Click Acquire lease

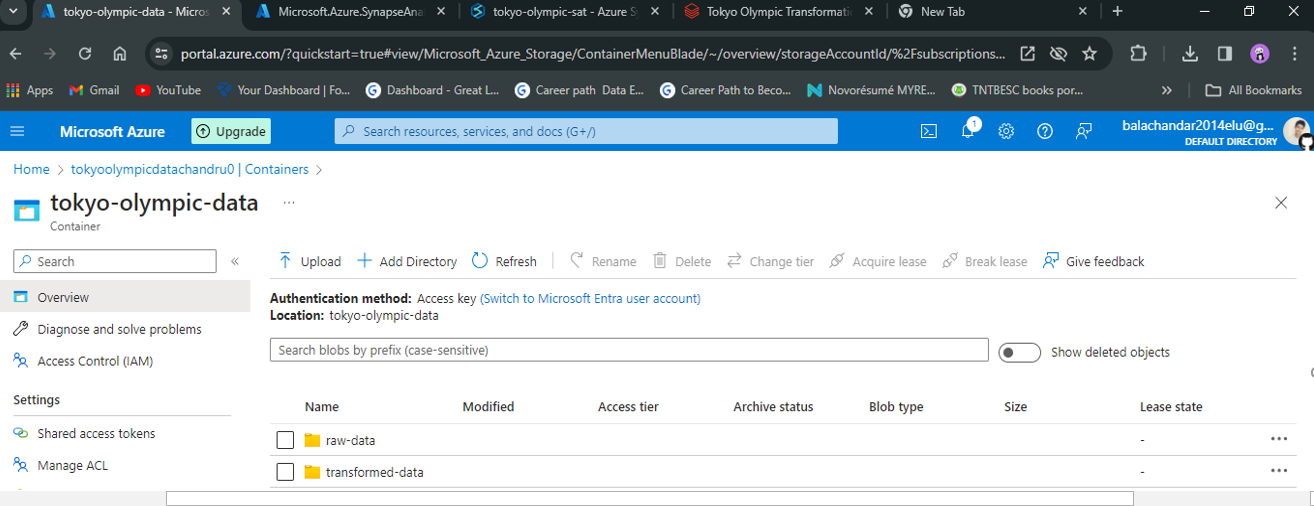click(877, 261)
